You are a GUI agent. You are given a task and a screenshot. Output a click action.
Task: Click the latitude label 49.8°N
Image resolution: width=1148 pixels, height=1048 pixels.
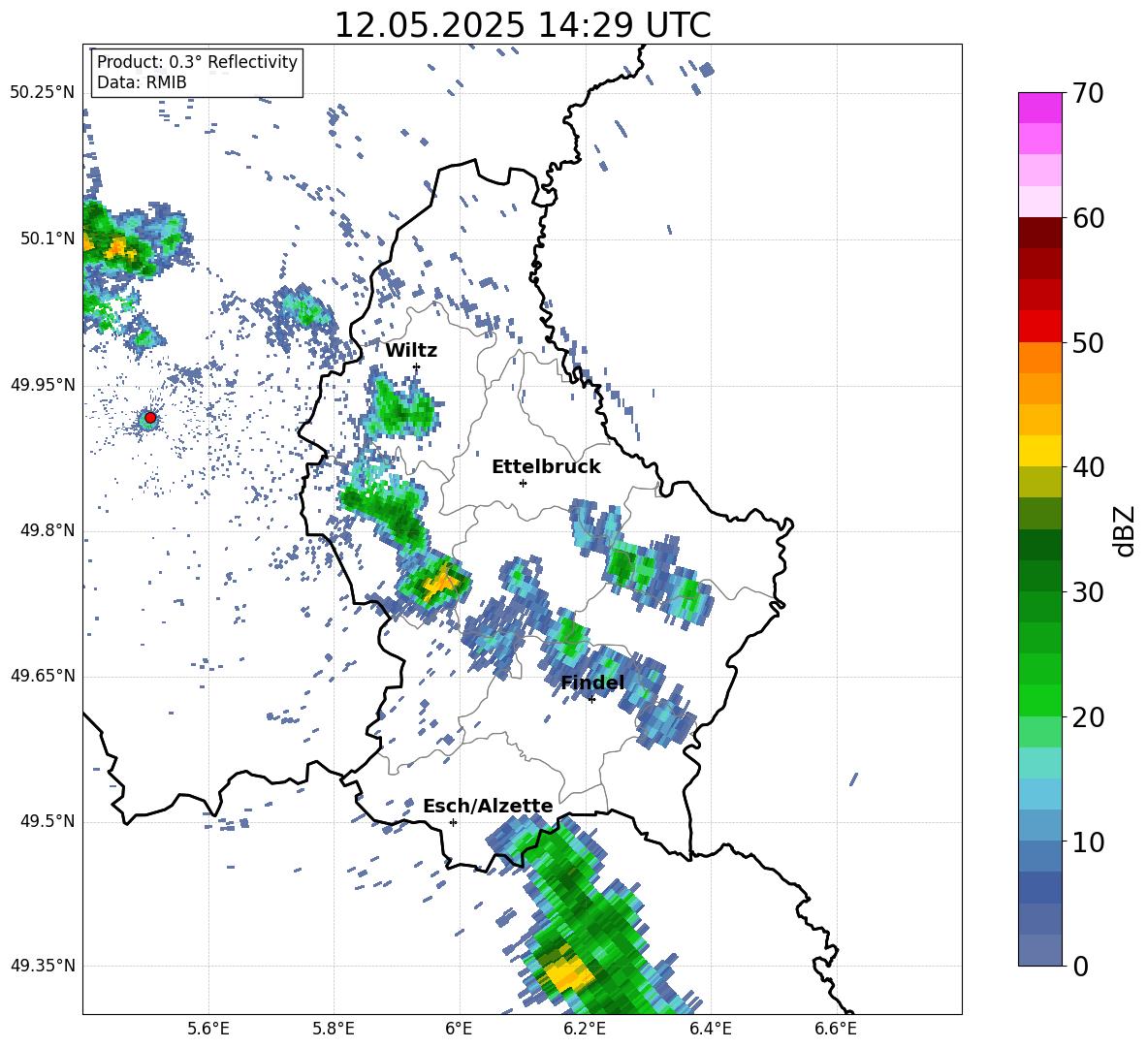pyautogui.click(x=47, y=530)
